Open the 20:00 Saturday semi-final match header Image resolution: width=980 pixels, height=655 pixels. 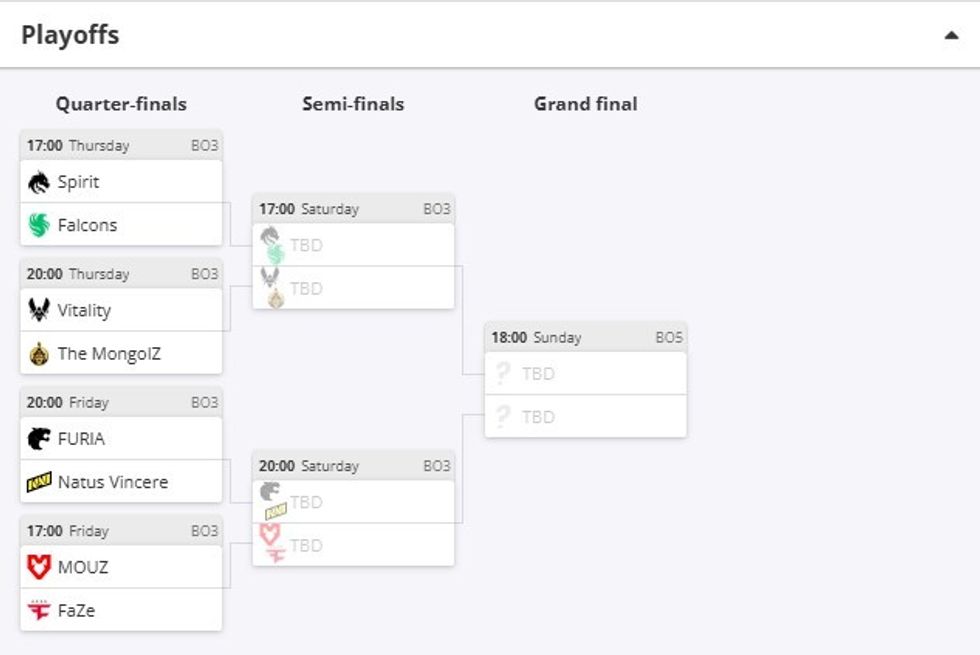[353, 466]
